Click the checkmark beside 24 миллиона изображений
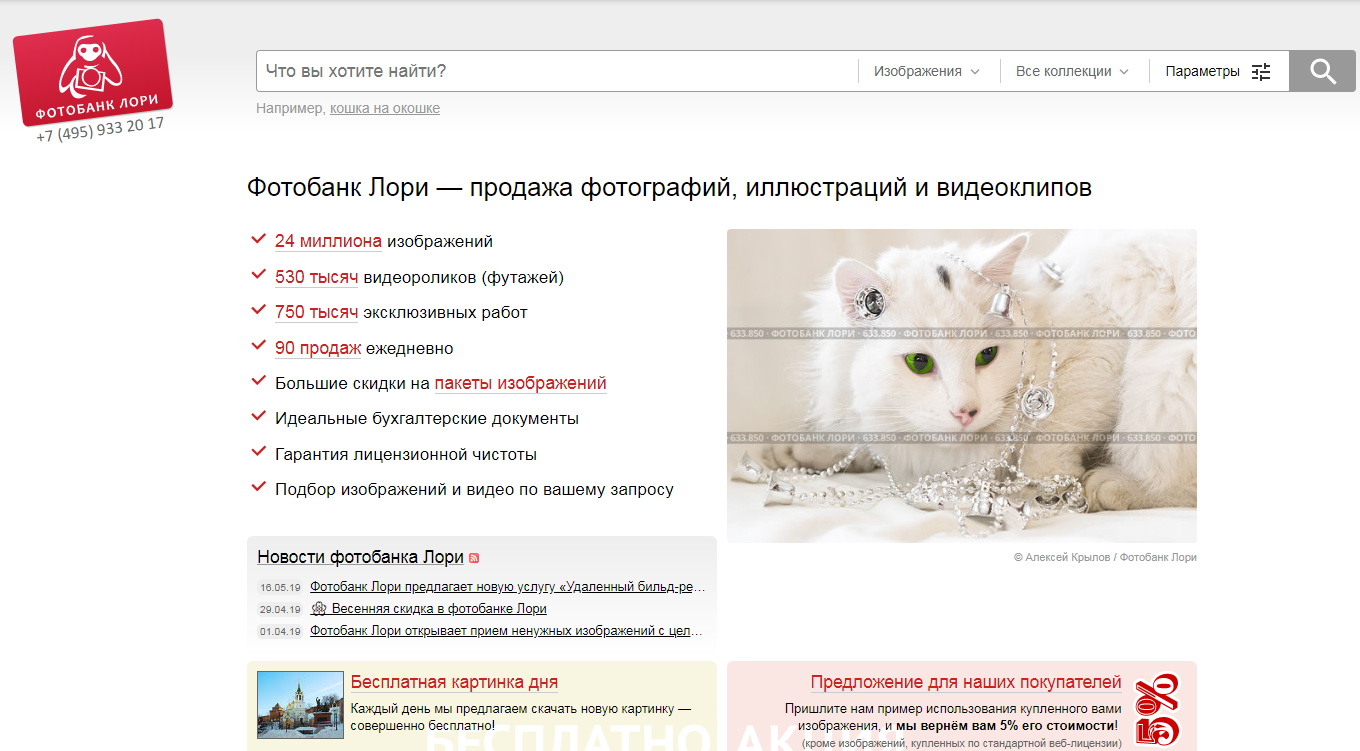Screen dimensions: 1360x751 click(257, 239)
